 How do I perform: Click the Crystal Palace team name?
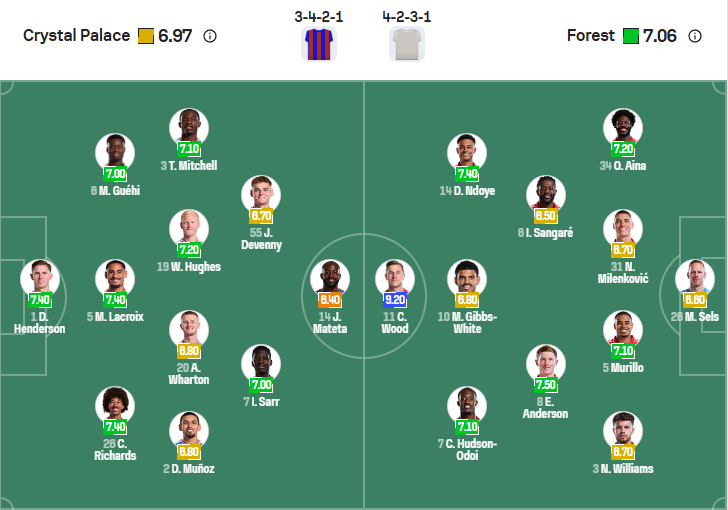tap(76, 36)
